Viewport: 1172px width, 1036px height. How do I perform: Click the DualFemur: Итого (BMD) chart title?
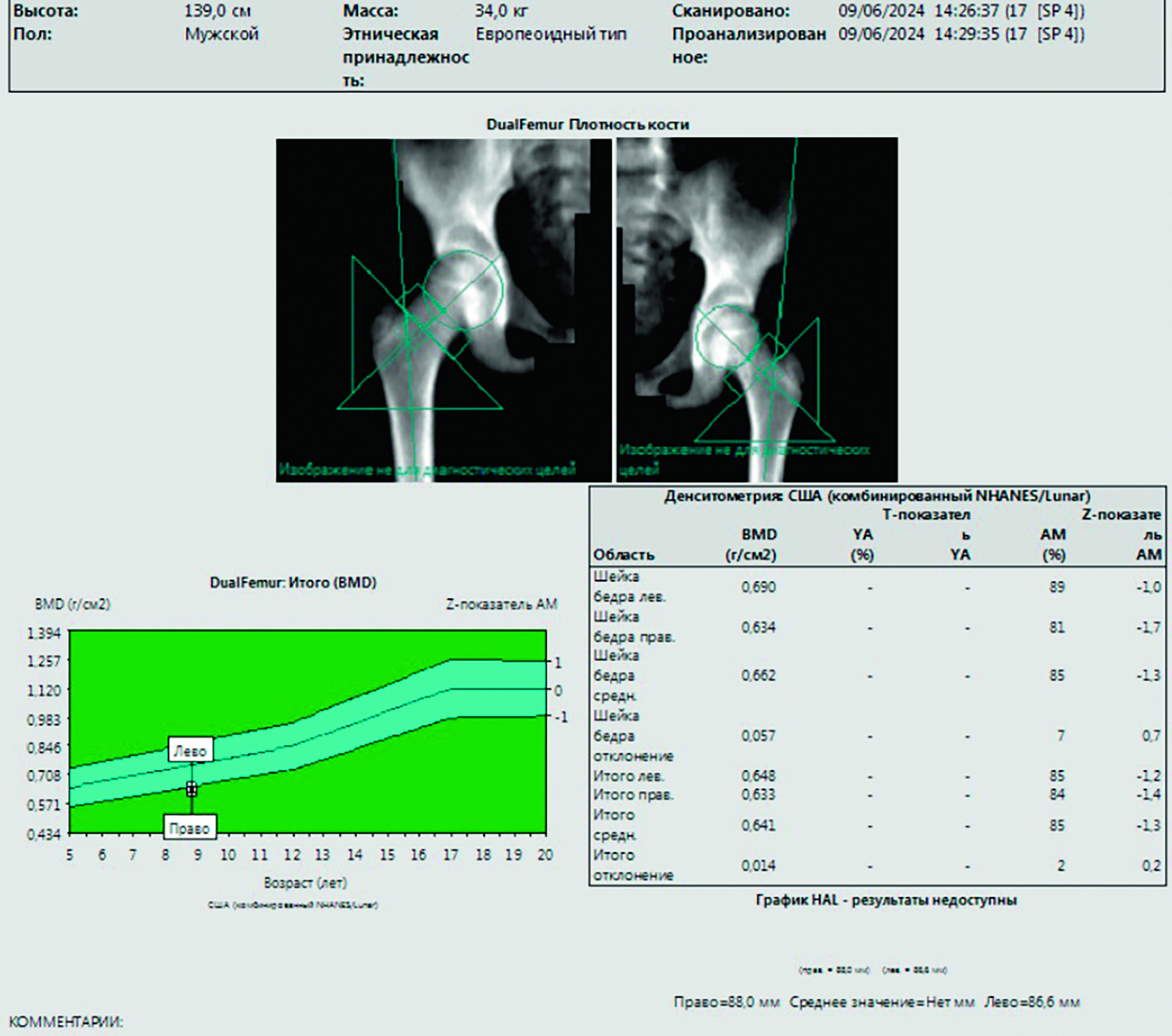pyautogui.click(x=293, y=582)
